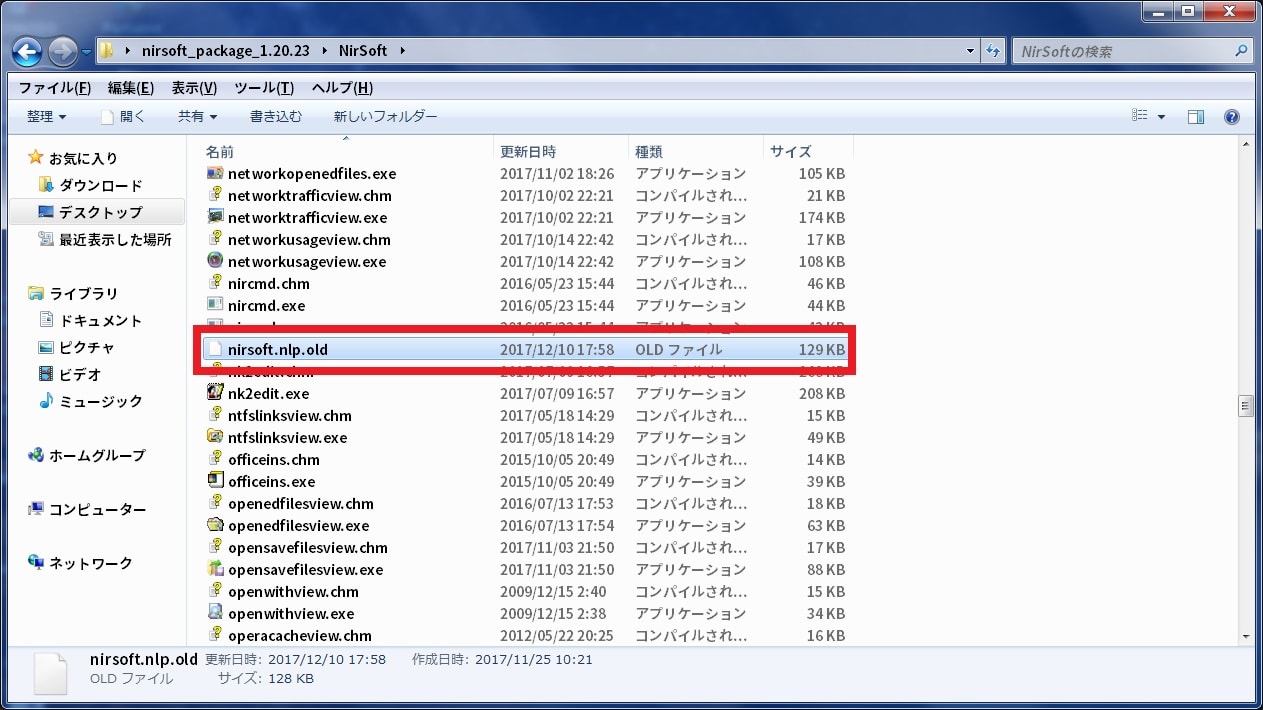Click 新しいフォルダー button

385,116
